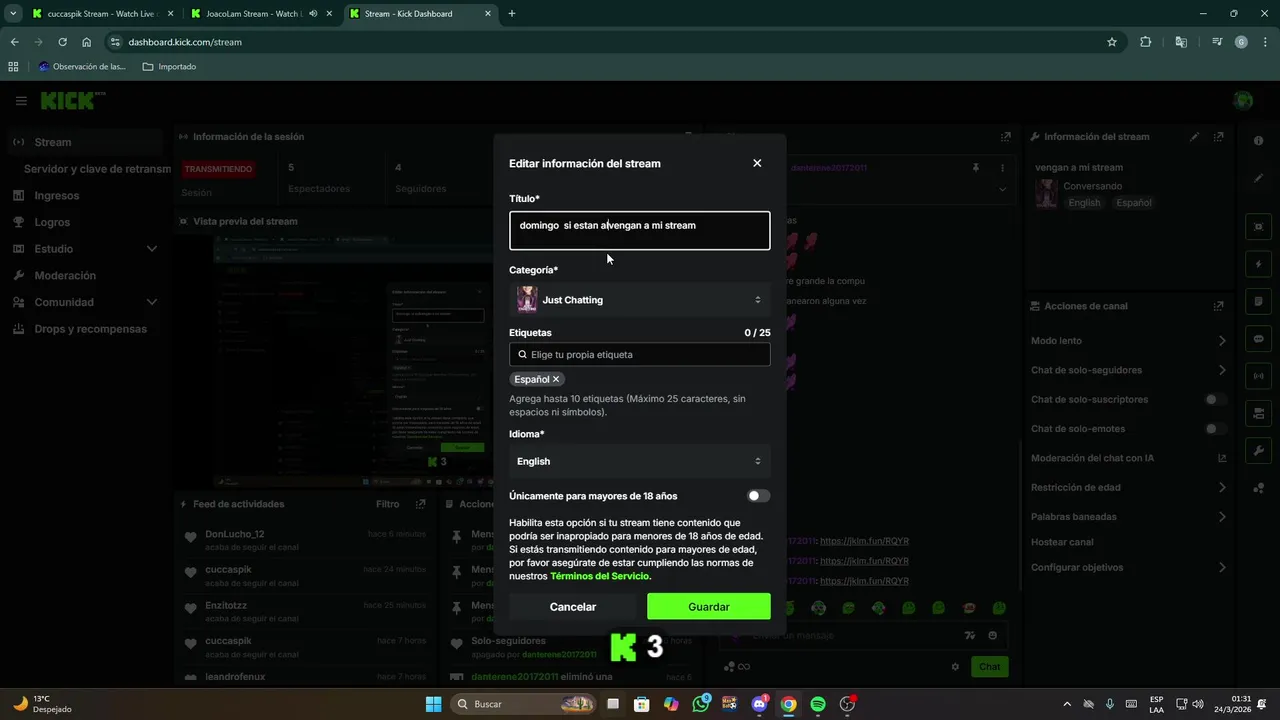Image resolution: width=1280 pixels, height=720 pixels.
Task: Close the Editar información del stream dialog
Action: click(x=757, y=163)
